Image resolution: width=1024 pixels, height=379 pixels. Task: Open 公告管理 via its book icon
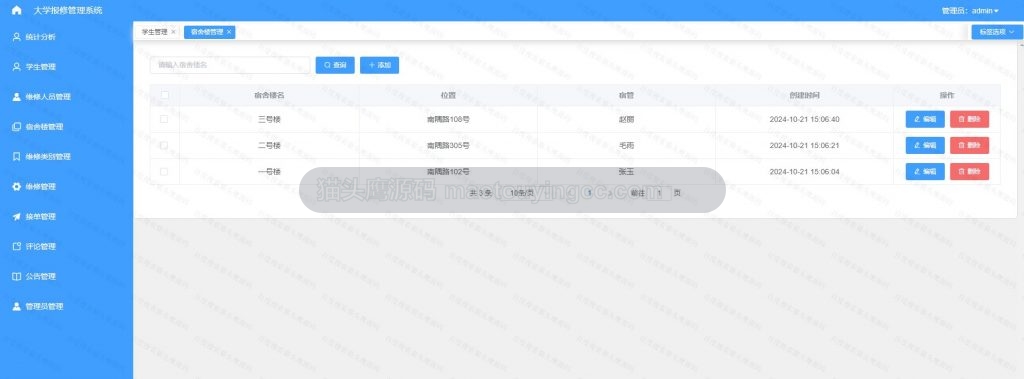[x=17, y=276]
